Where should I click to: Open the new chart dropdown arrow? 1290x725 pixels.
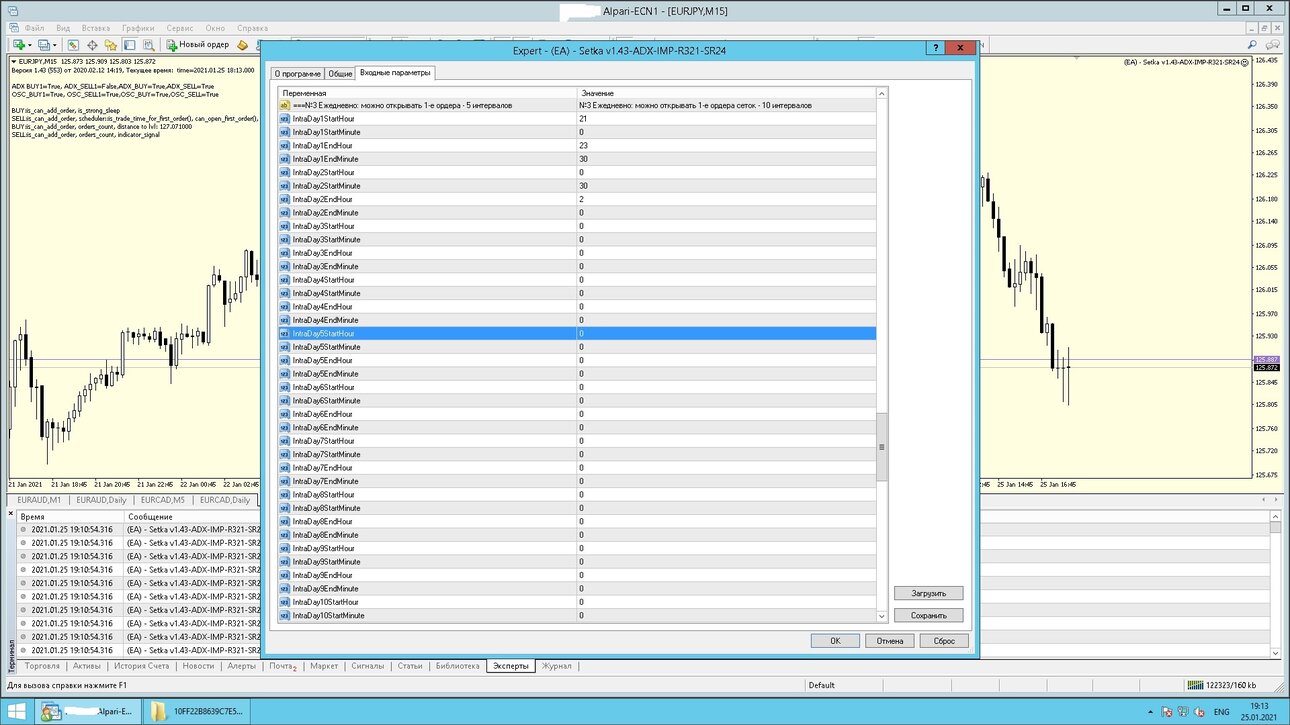tap(30, 45)
